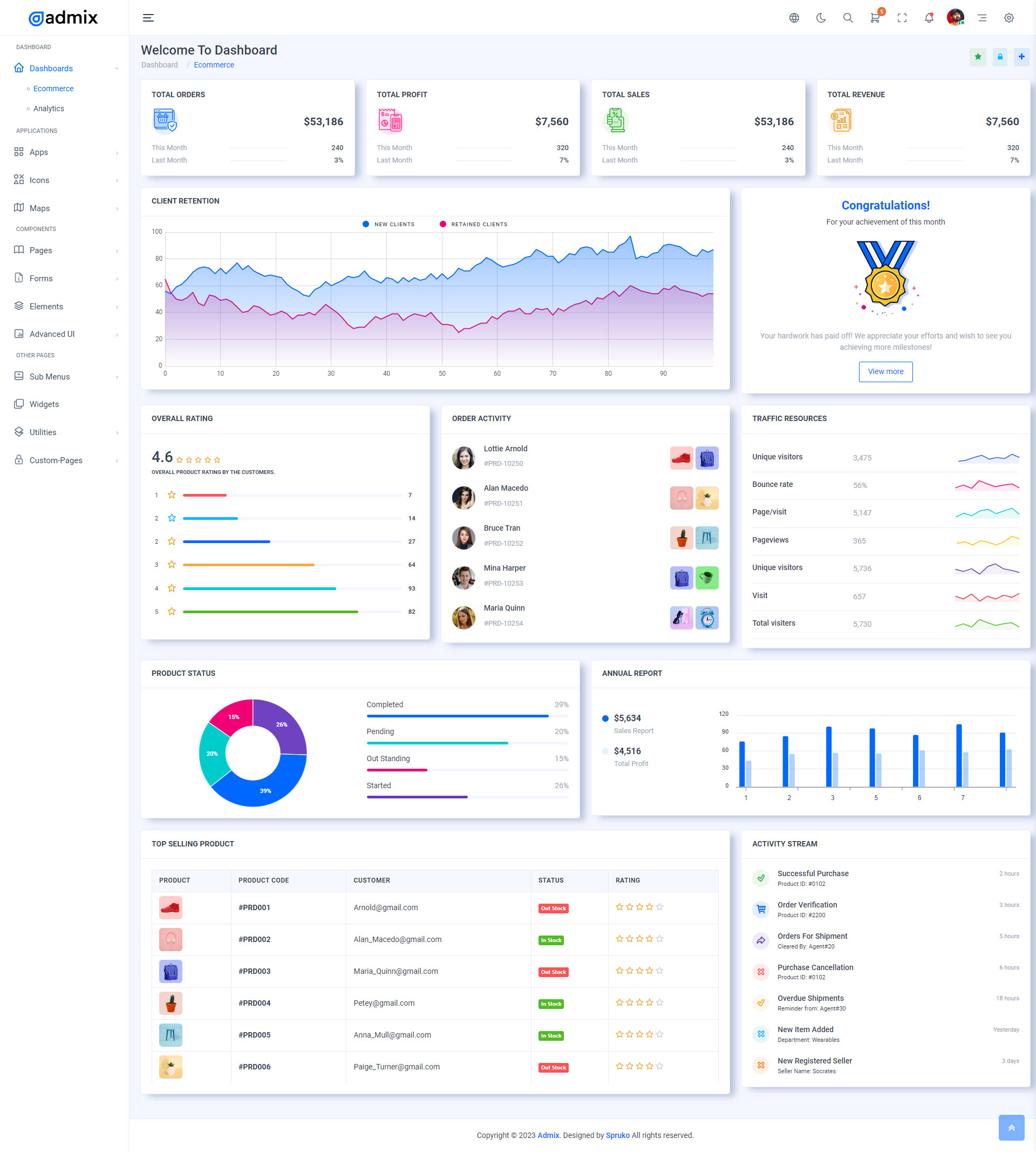Toggle dark mode moon icon
This screenshot has width=1036, height=1152.
(820, 18)
